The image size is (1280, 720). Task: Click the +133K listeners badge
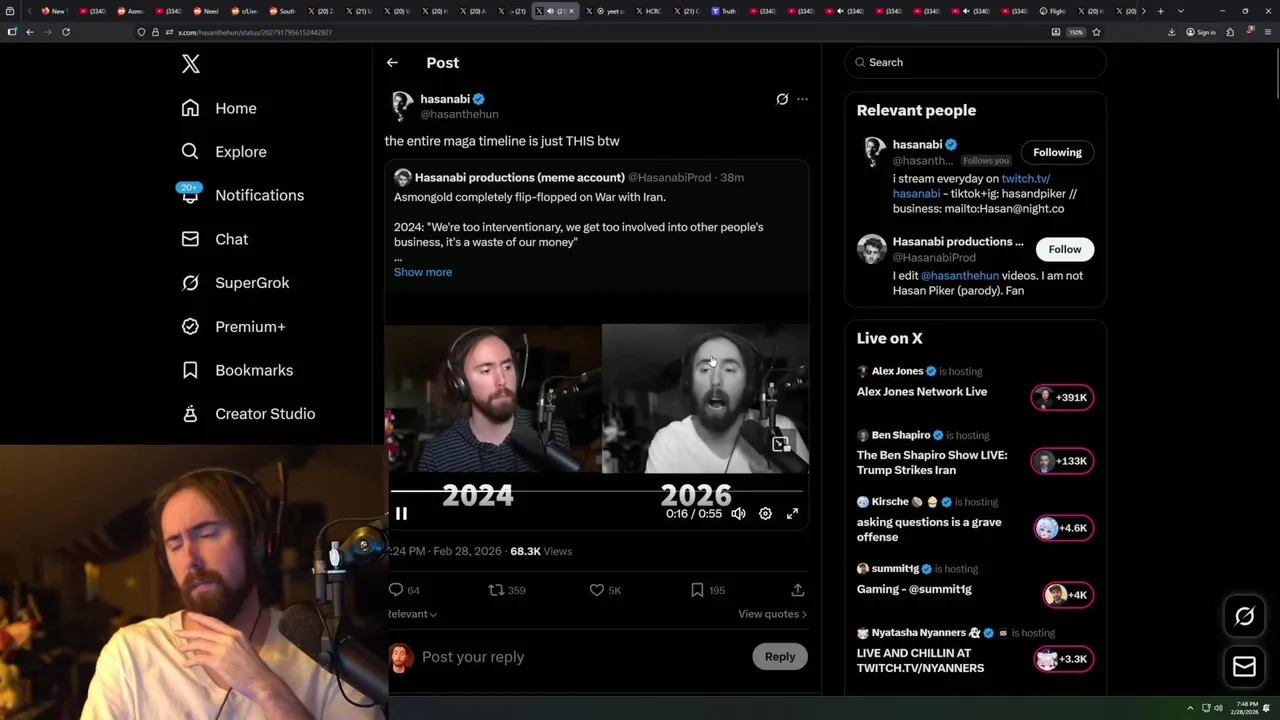[x=1062, y=461]
